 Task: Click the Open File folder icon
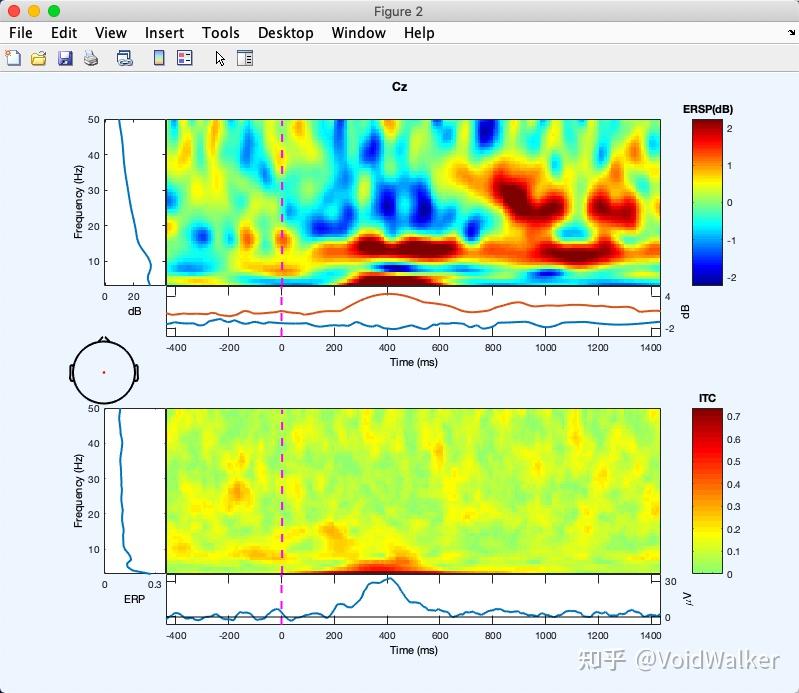click(39, 58)
